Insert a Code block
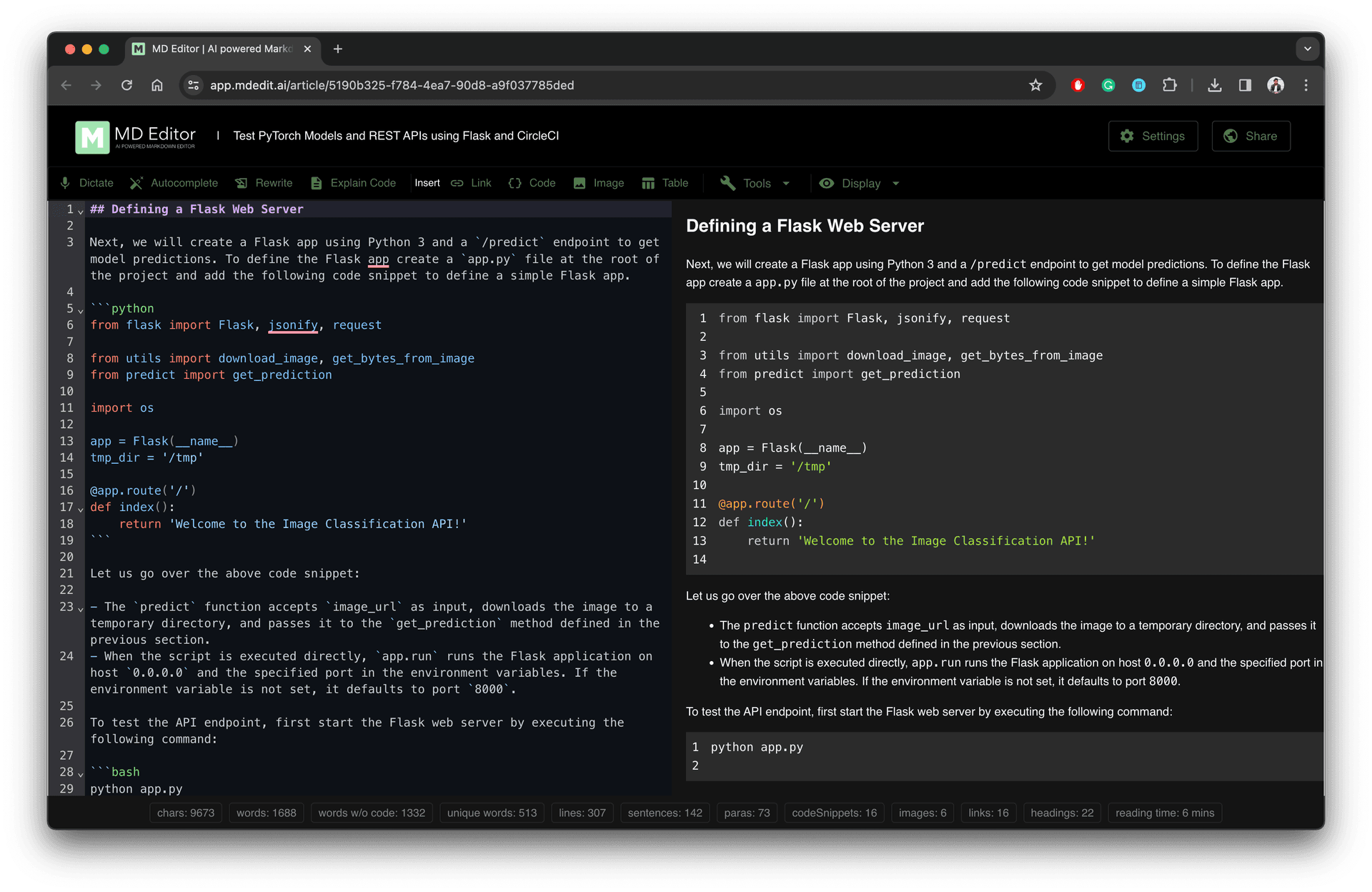The width and height of the screenshot is (1372, 892). click(x=532, y=183)
